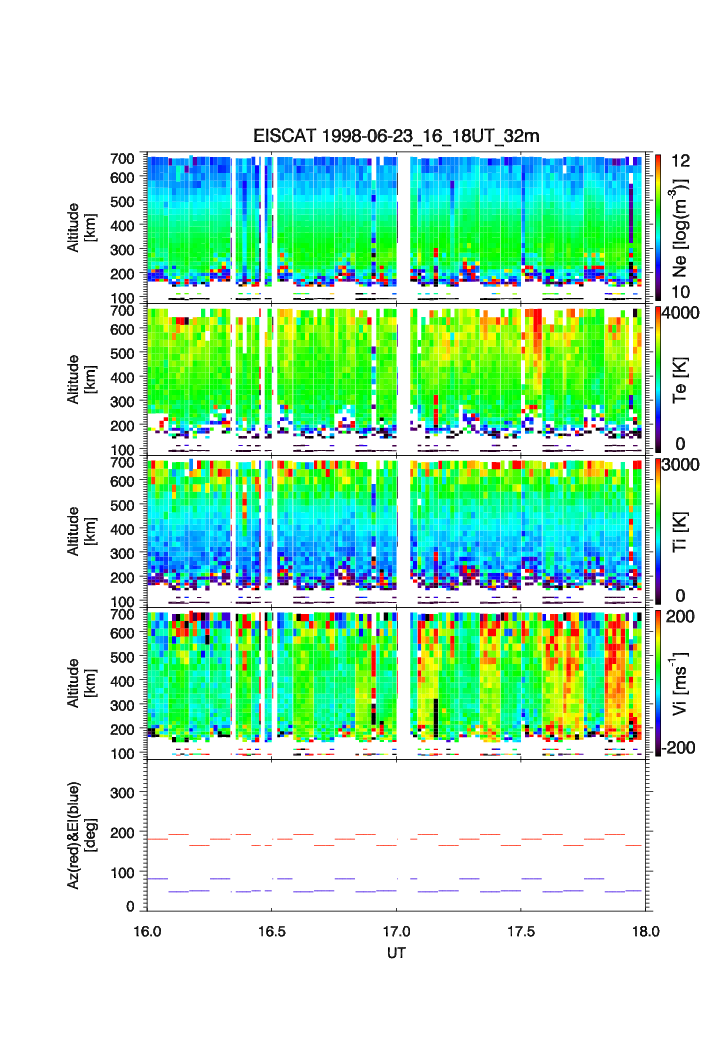Click the 17.5 tick on the UT axis
Screen dimensions: 708x1063
coord(521,930)
